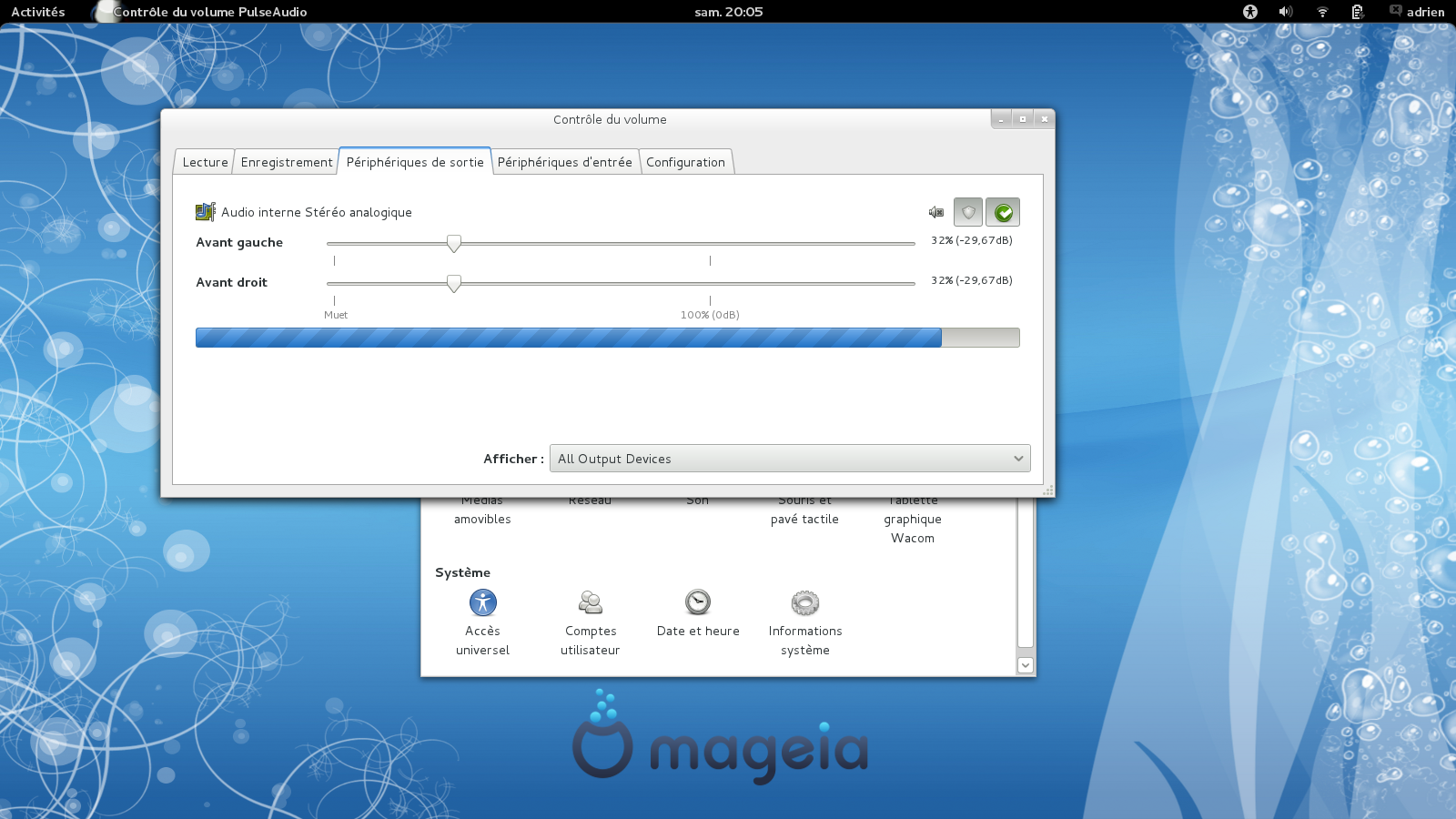Click the Muet scale label

tap(336, 315)
